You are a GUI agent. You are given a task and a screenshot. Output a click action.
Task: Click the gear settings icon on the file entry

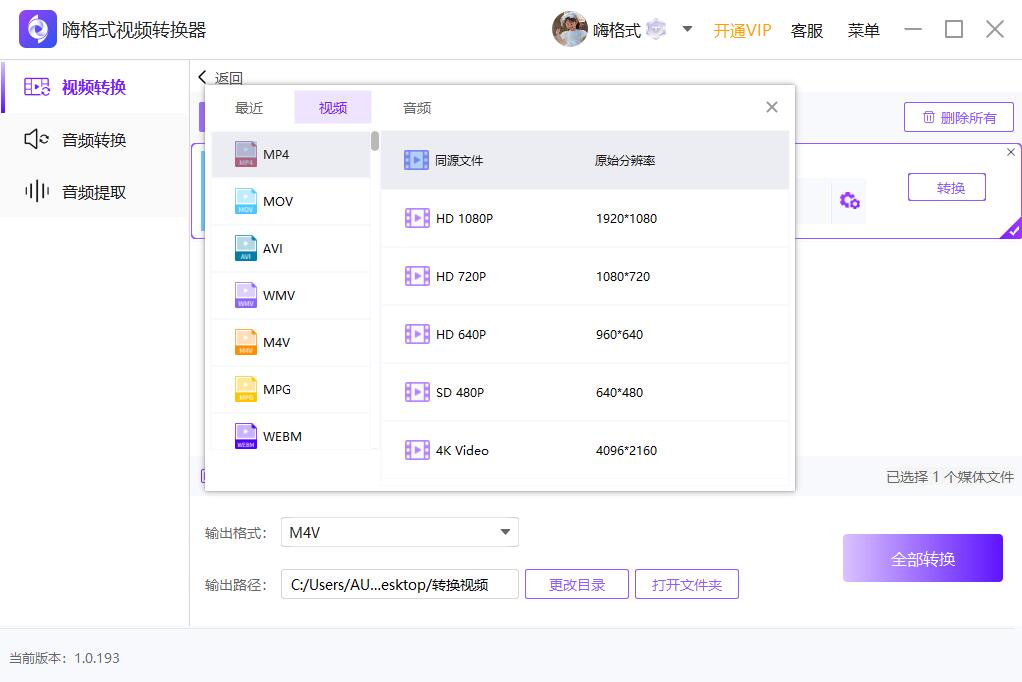coord(849,200)
